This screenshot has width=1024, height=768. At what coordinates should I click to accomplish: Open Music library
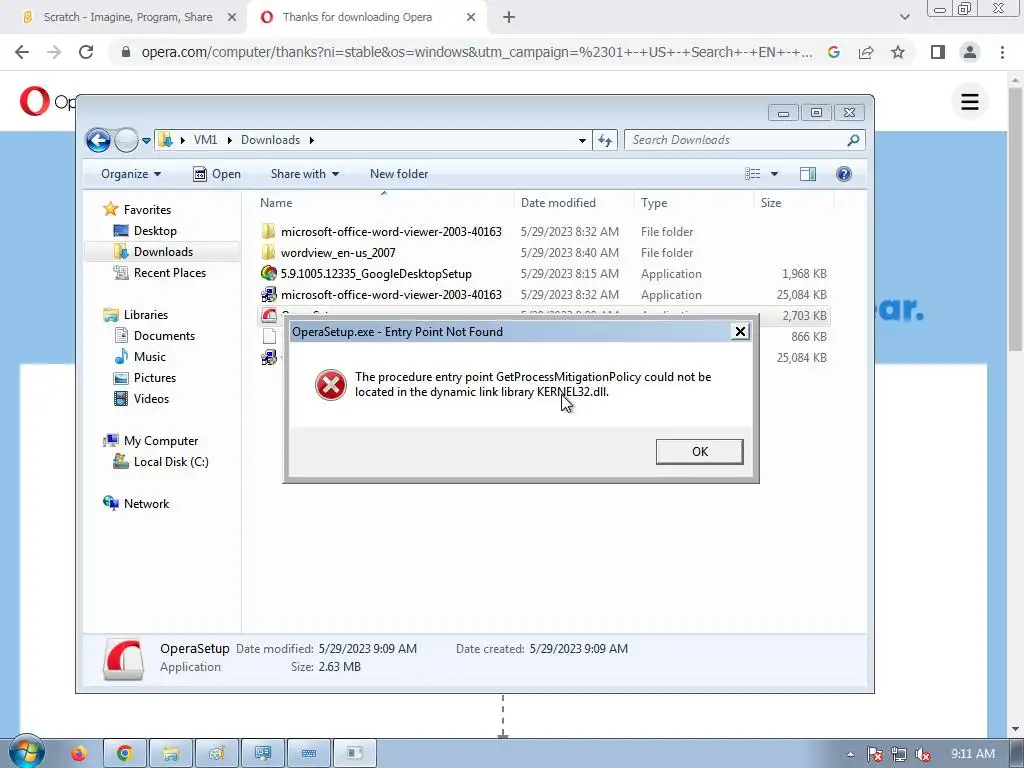point(150,357)
